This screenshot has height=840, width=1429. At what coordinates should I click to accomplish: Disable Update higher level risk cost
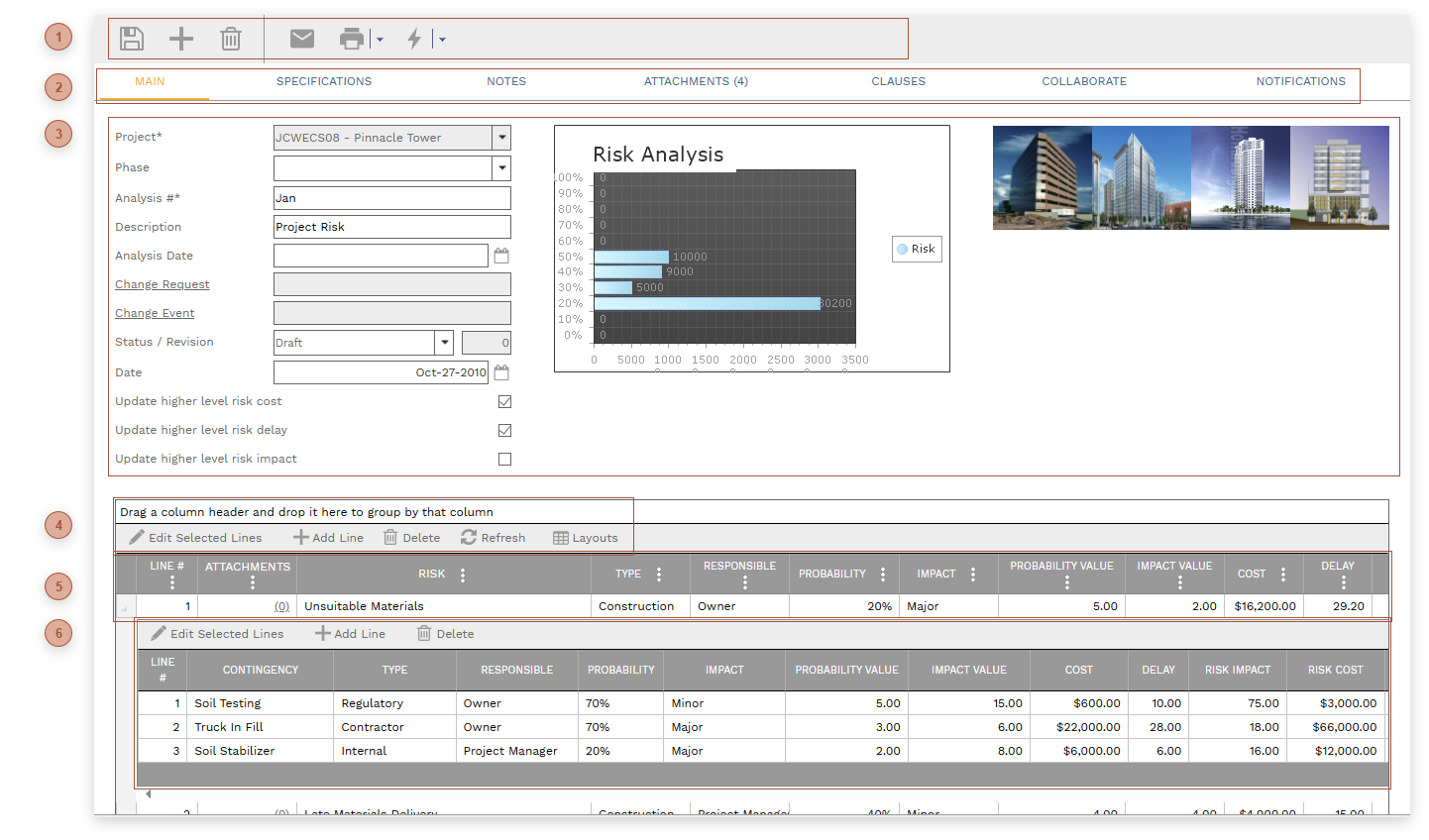(x=504, y=401)
